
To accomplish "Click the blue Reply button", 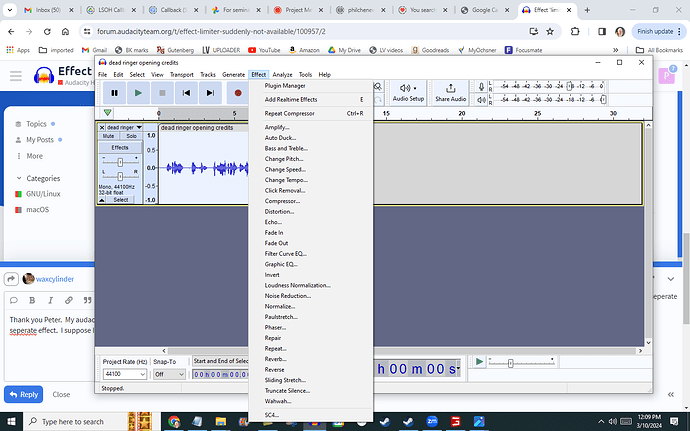I will pyautogui.click(x=22, y=394).
